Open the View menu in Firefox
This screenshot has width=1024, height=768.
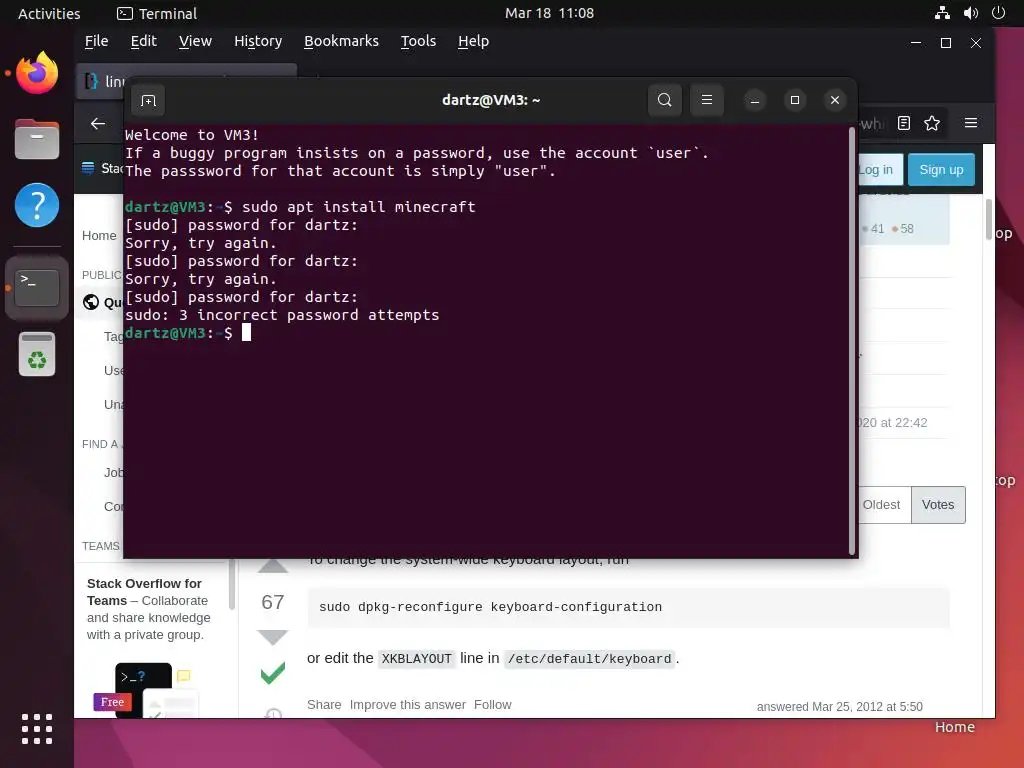click(x=195, y=41)
